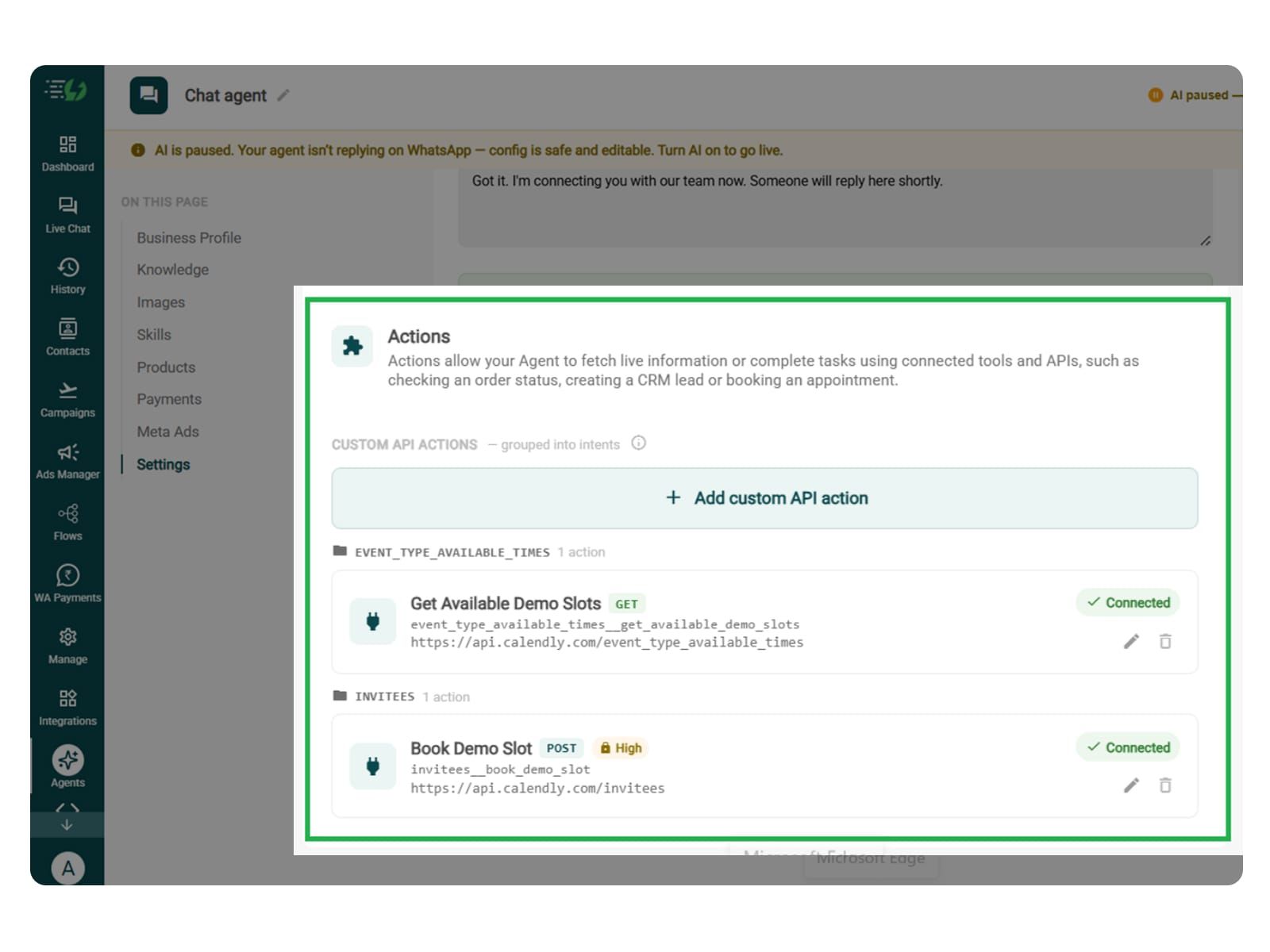Image resolution: width=1270 pixels, height=952 pixels.
Task: Open WA Payments sidebar icon
Action: 67,585
